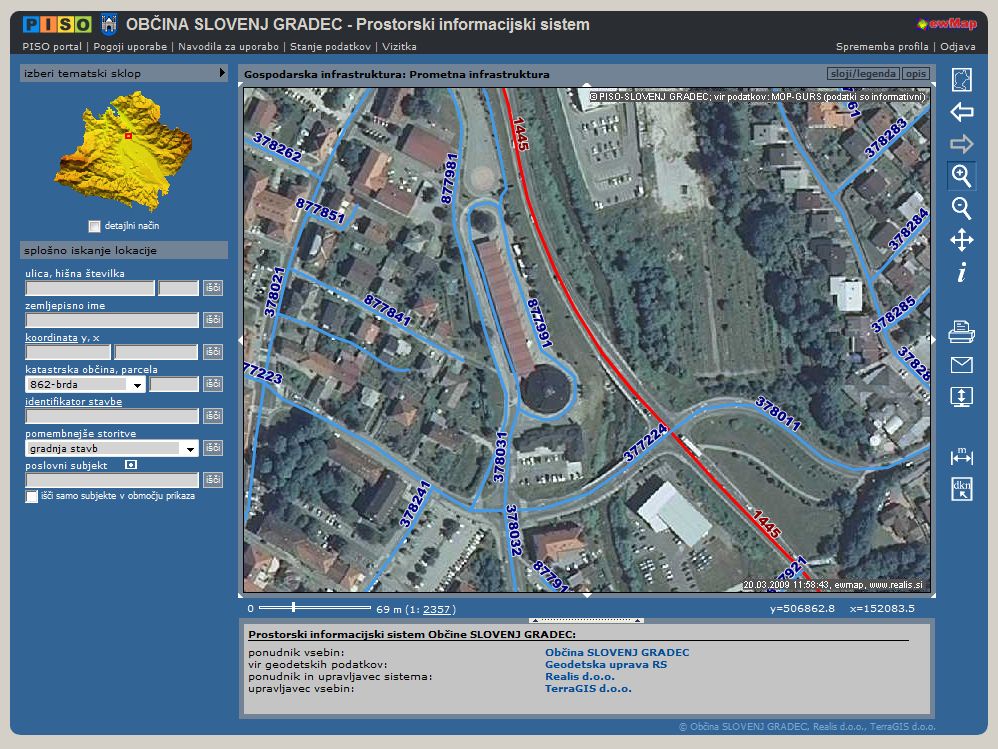Select the zoom out magnifier tool
This screenshot has height=749, width=998.
[x=961, y=208]
